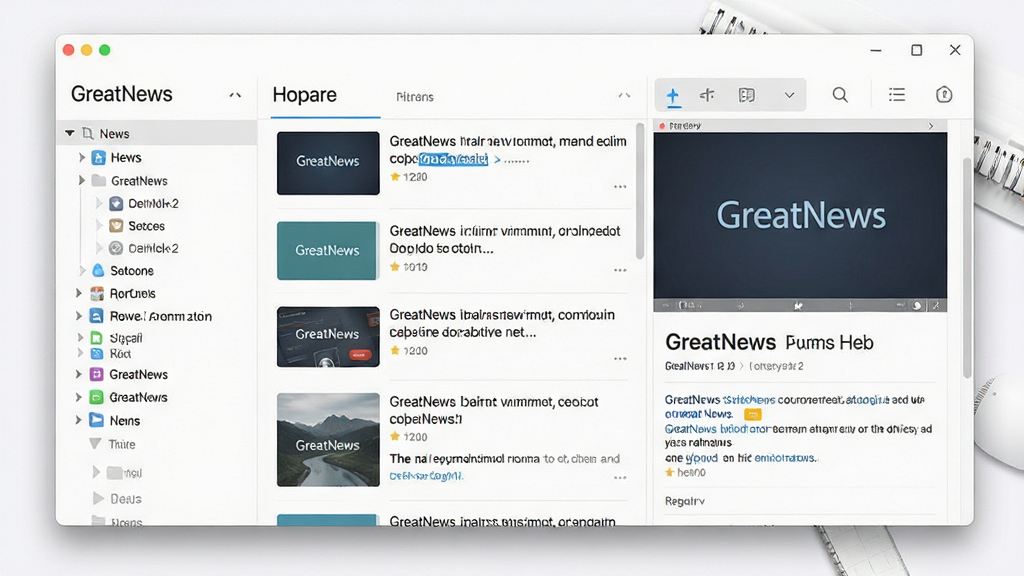Switch to the Hopare tab
1024x576 pixels.
[304, 95]
